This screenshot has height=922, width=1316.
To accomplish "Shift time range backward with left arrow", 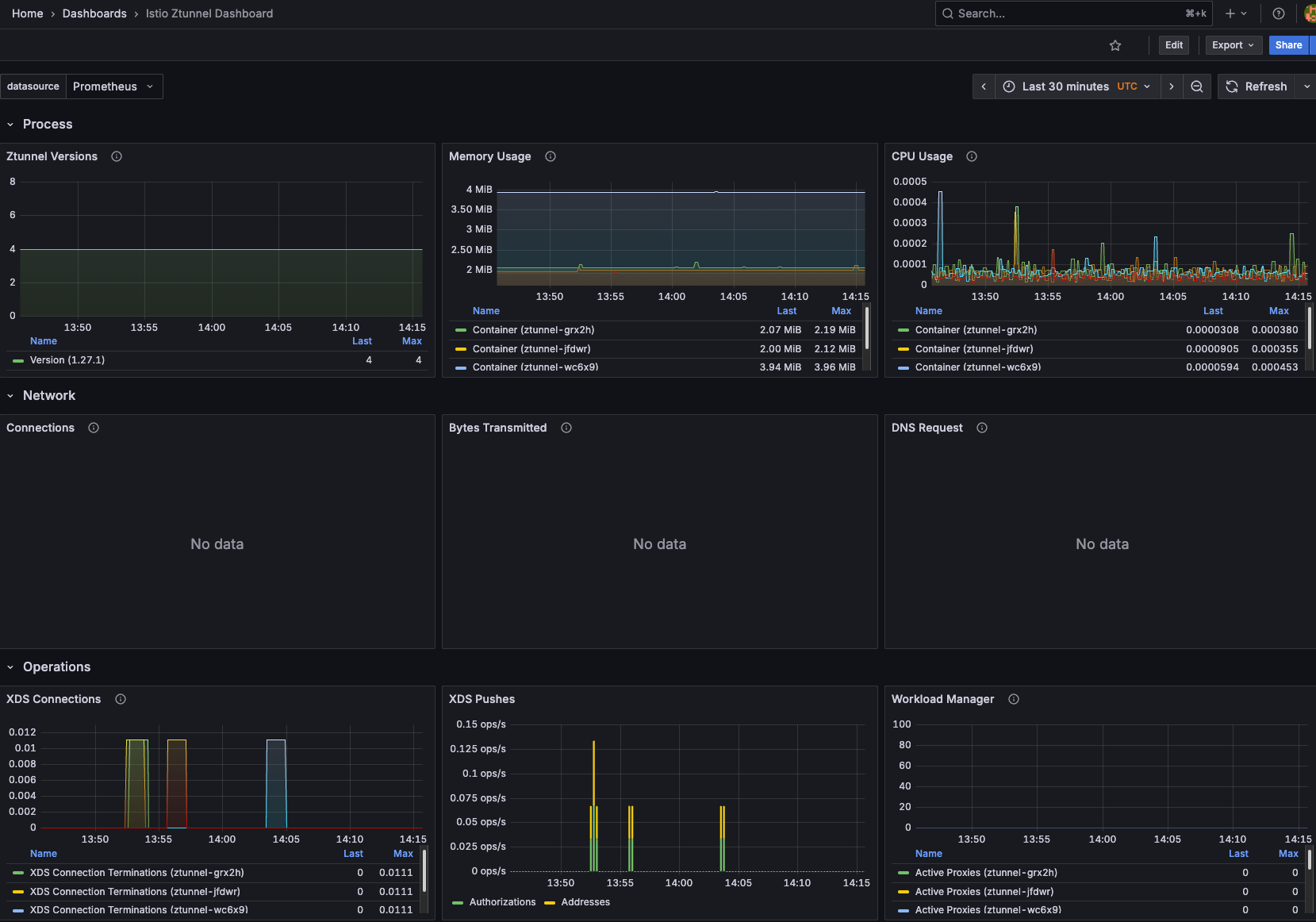I will [x=984, y=86].
